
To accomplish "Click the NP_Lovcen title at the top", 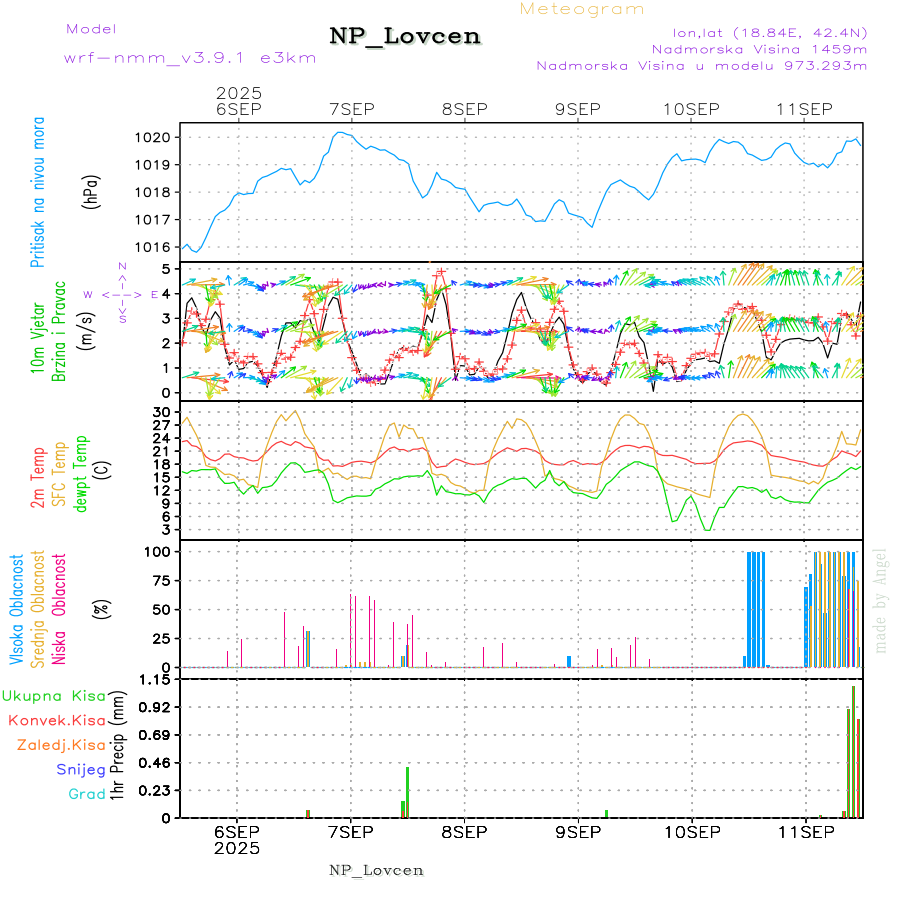I will tap(405, 37).
